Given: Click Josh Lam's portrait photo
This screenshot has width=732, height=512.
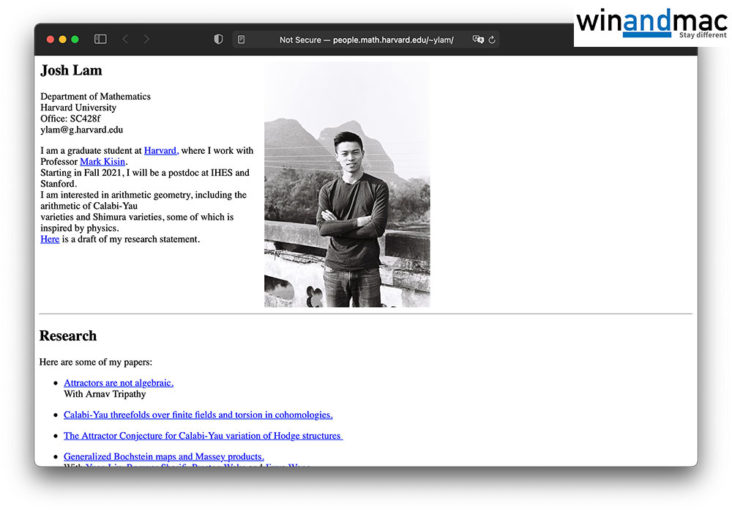Looking at the screenshot, I should click(346, 185).
